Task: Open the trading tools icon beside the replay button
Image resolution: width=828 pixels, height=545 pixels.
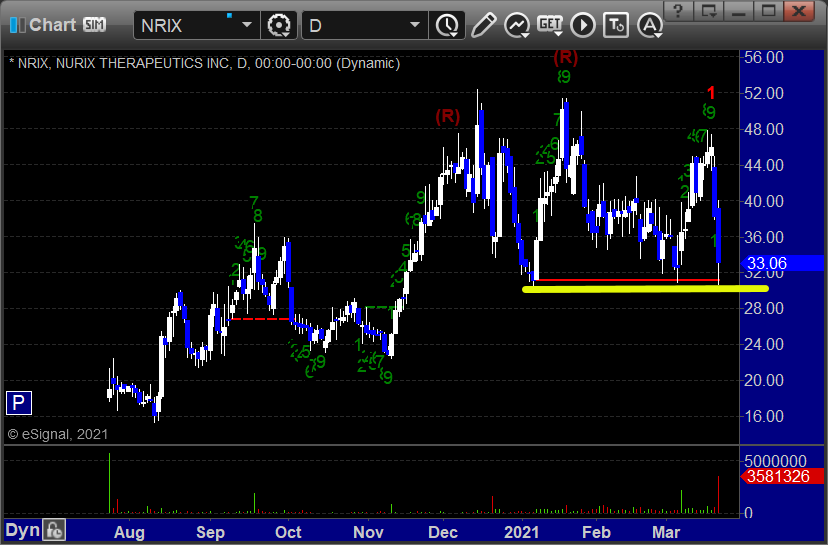Action: tap(616, 25)
